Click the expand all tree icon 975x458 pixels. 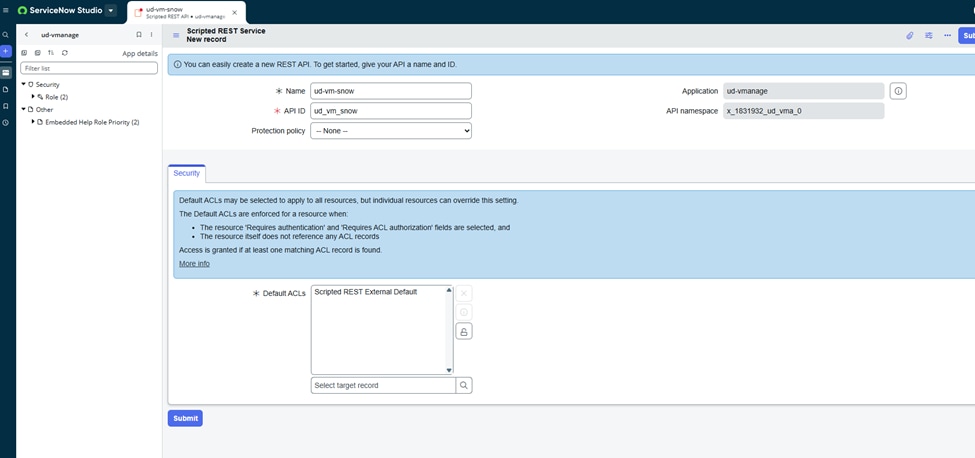[x=24, y=53]
